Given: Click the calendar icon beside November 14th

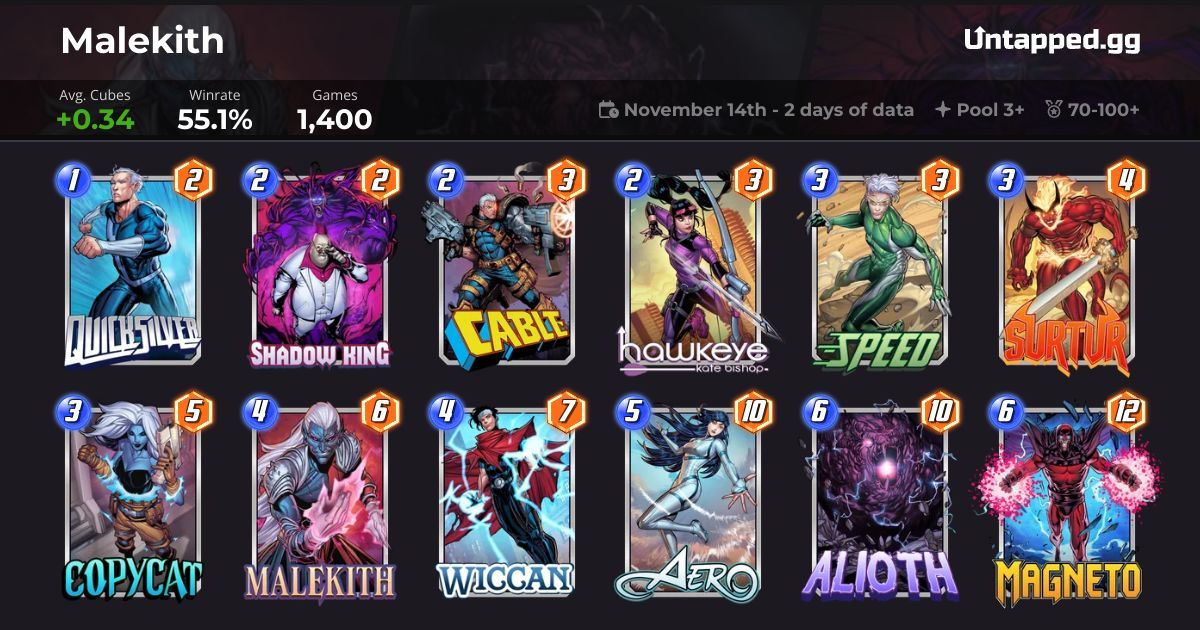Looking at the screenshot, I should [608, 110].
